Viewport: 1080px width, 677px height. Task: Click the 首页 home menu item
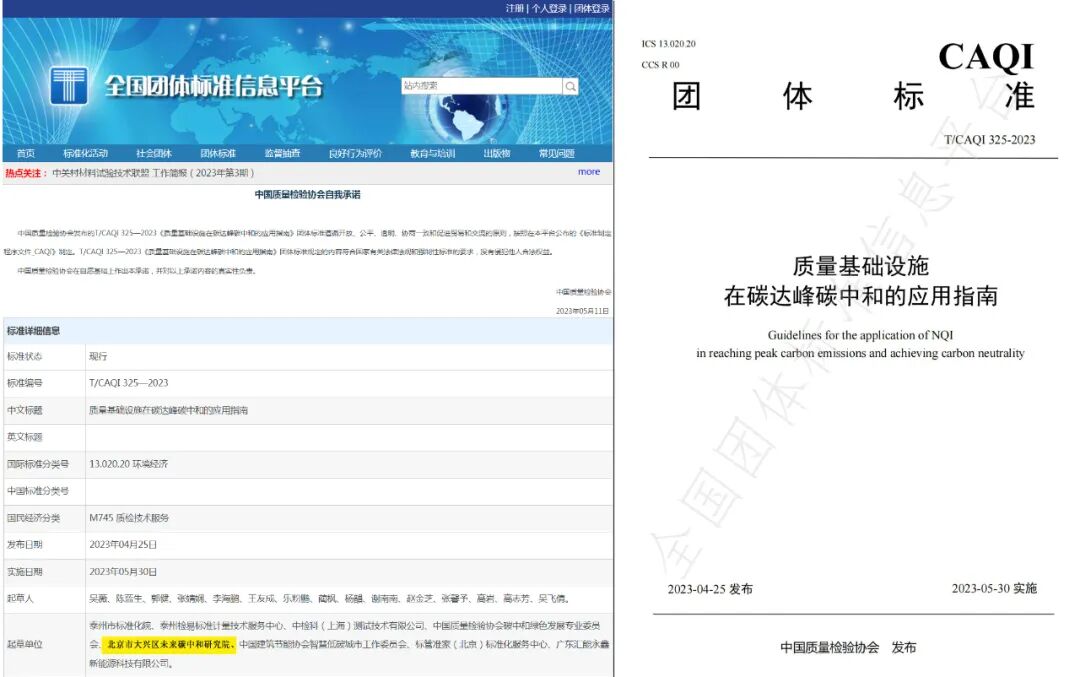(25, 153)
